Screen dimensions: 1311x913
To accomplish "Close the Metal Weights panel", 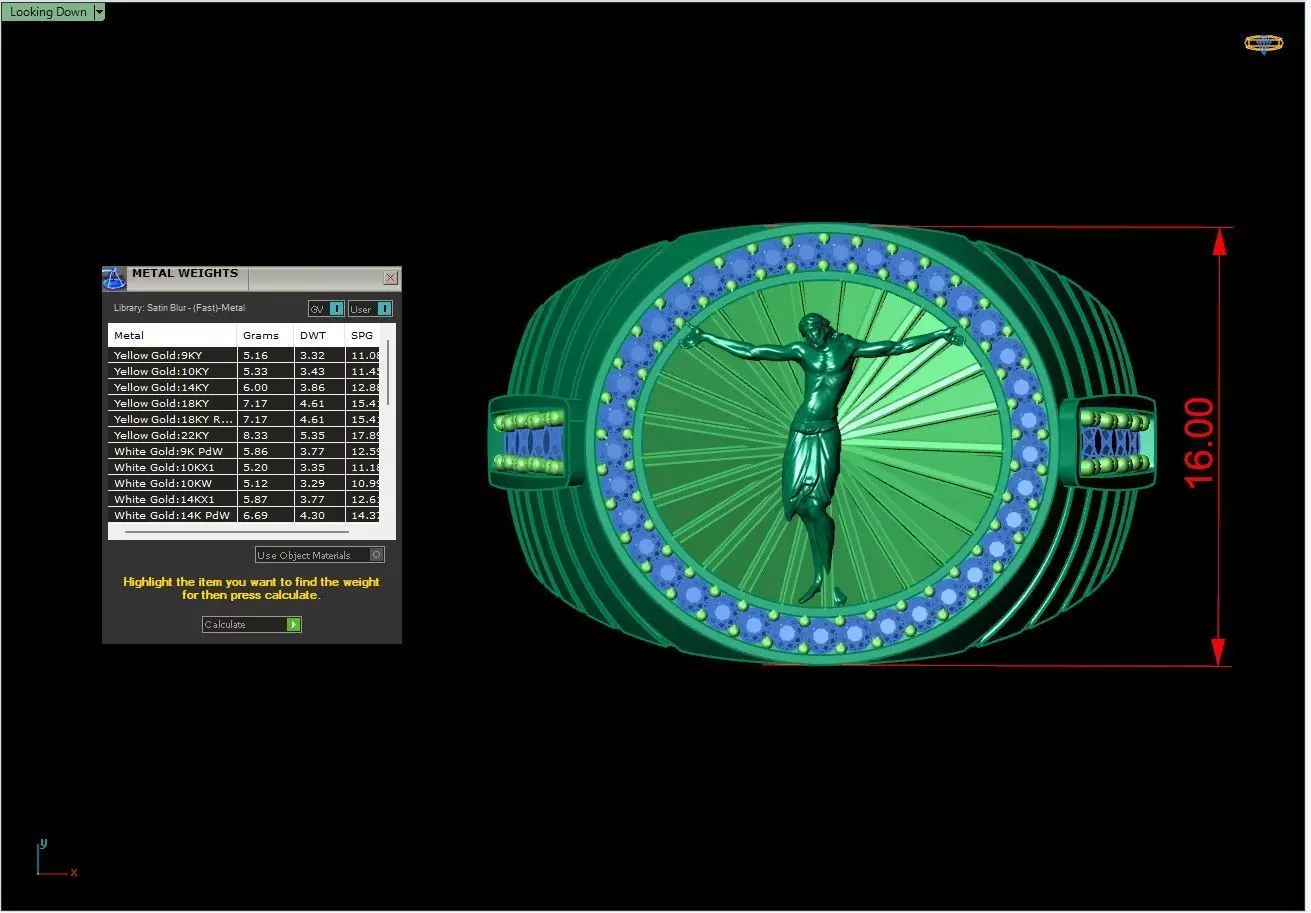I will 391,277.
